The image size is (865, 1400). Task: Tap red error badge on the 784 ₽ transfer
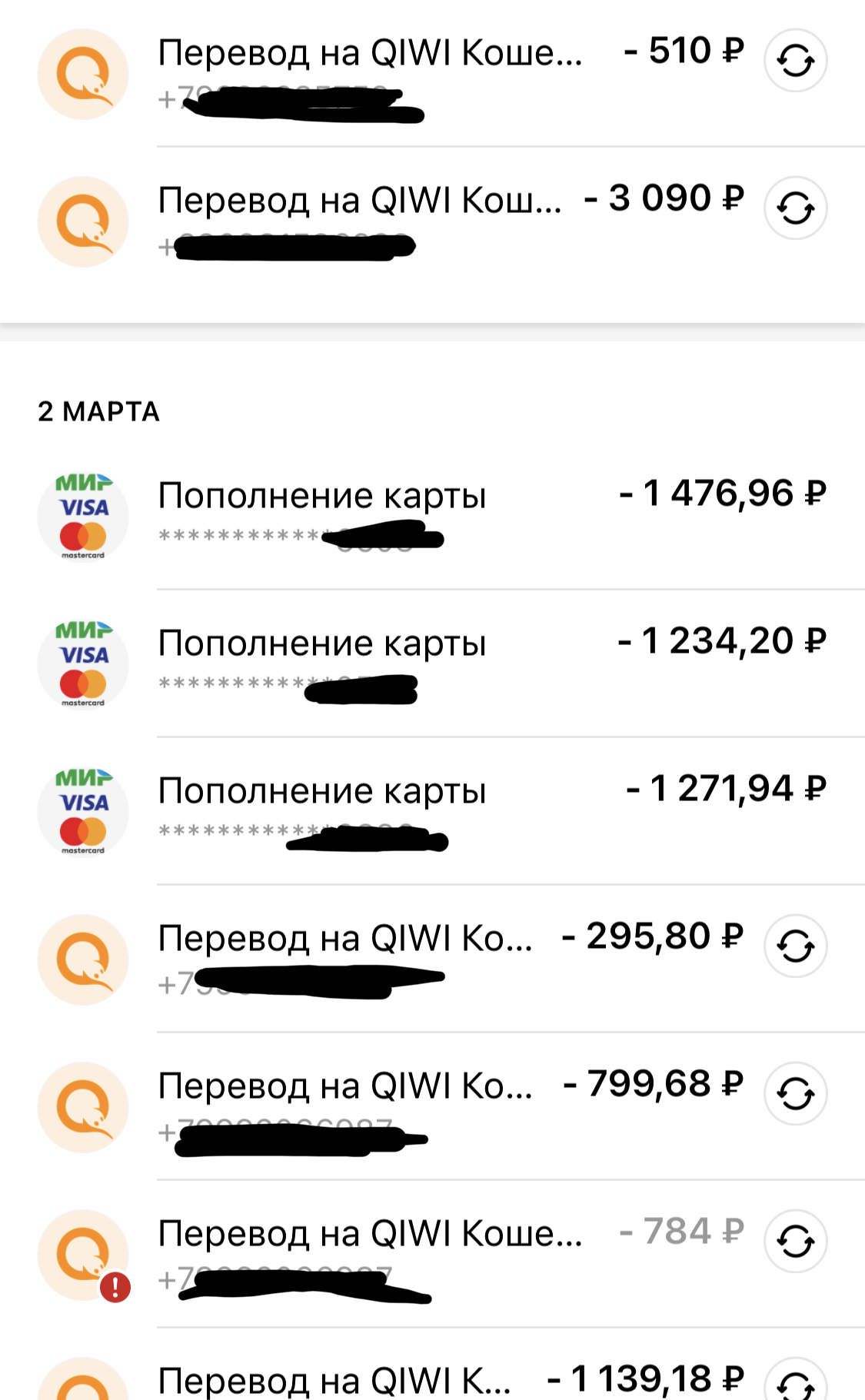(115, 1286)
